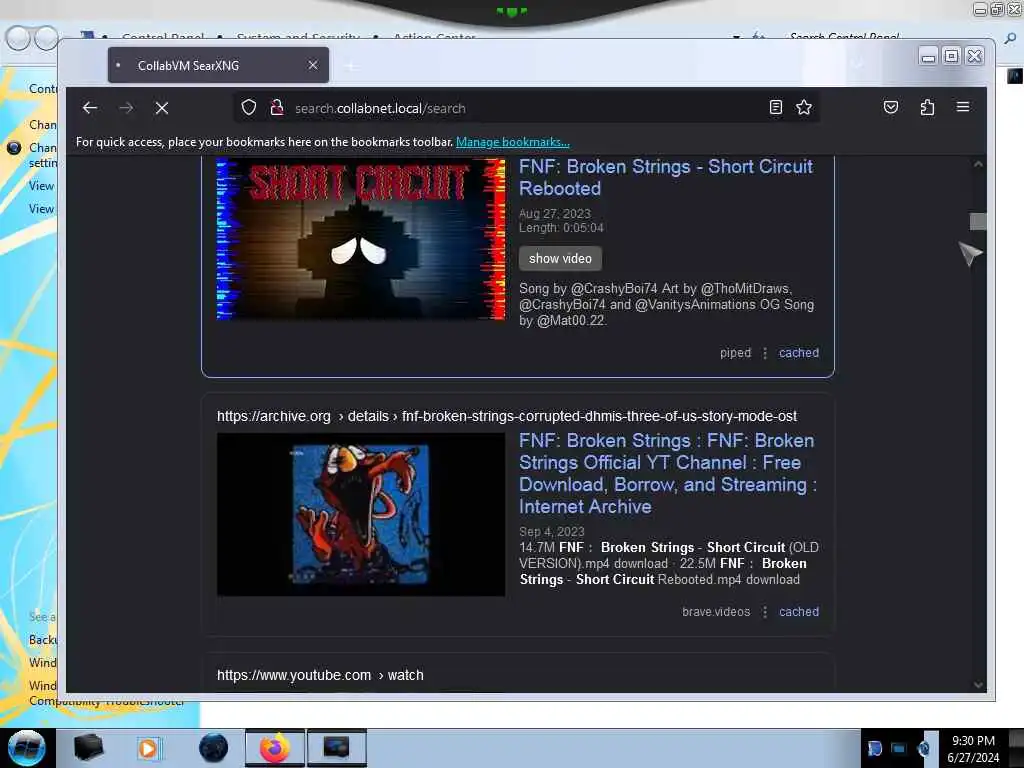The image size is (1024, 768).
Task: Go back using the browser back arrow
Action: click(89, 108)
